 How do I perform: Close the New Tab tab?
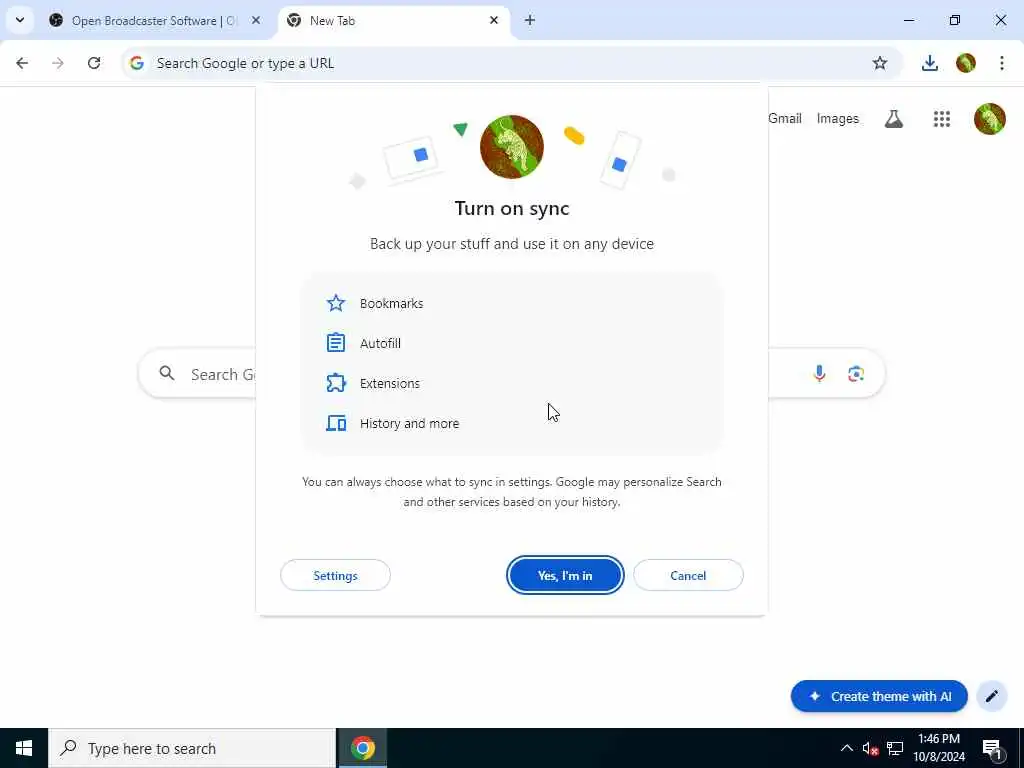point(494,20)
